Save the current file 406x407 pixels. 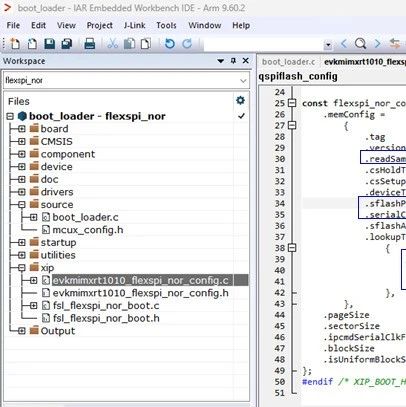click(50, 44)
